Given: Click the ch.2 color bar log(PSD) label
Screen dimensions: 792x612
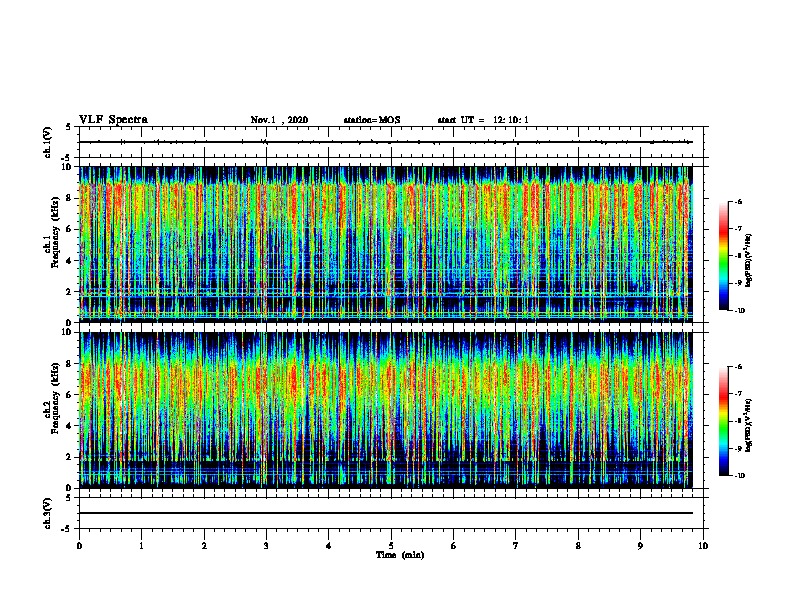Looking at the screenshot, I should pyautogui.click(x=749, y=425).
